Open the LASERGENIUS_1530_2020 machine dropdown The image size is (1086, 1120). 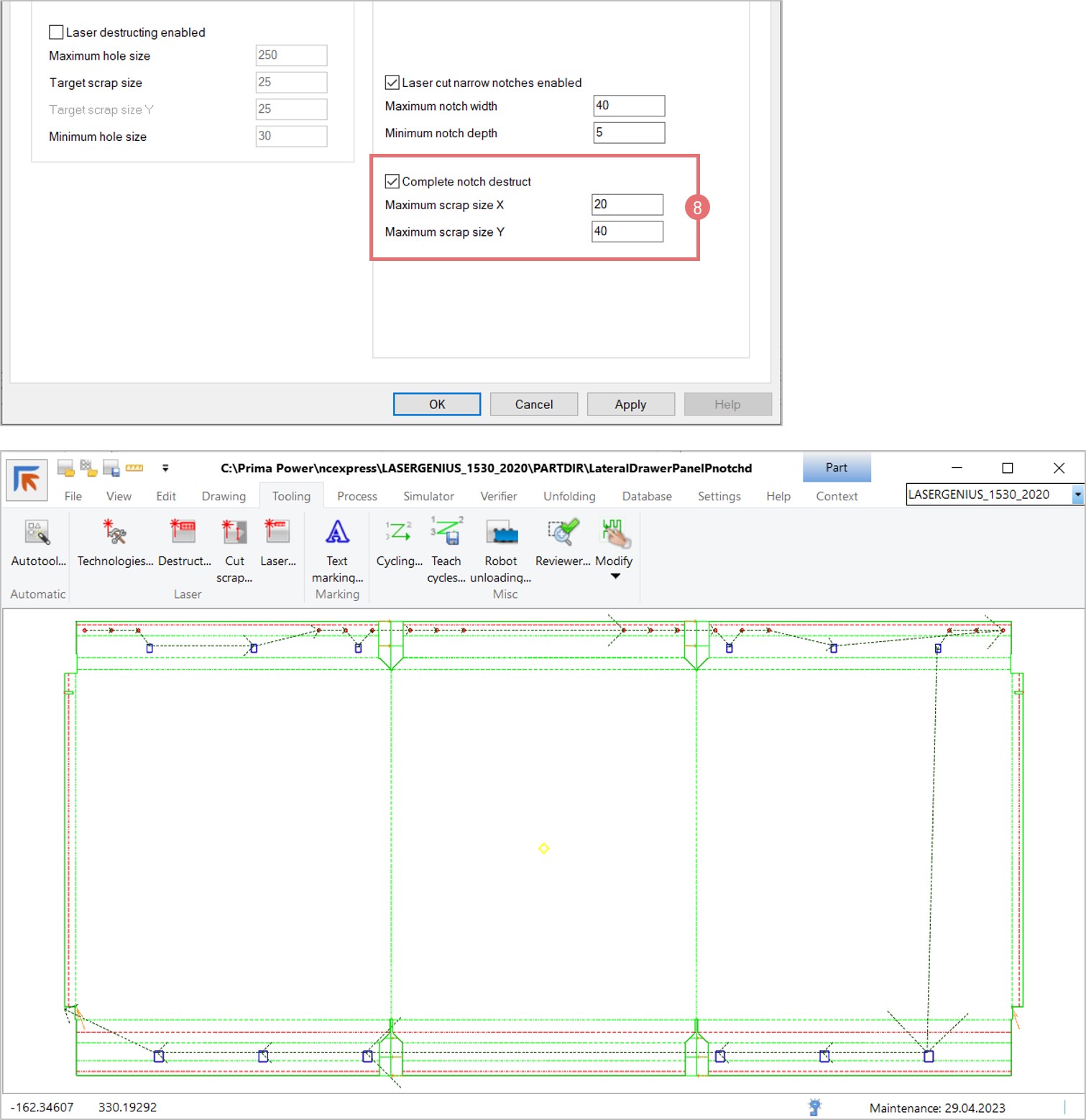click(x=1077, y=495)
